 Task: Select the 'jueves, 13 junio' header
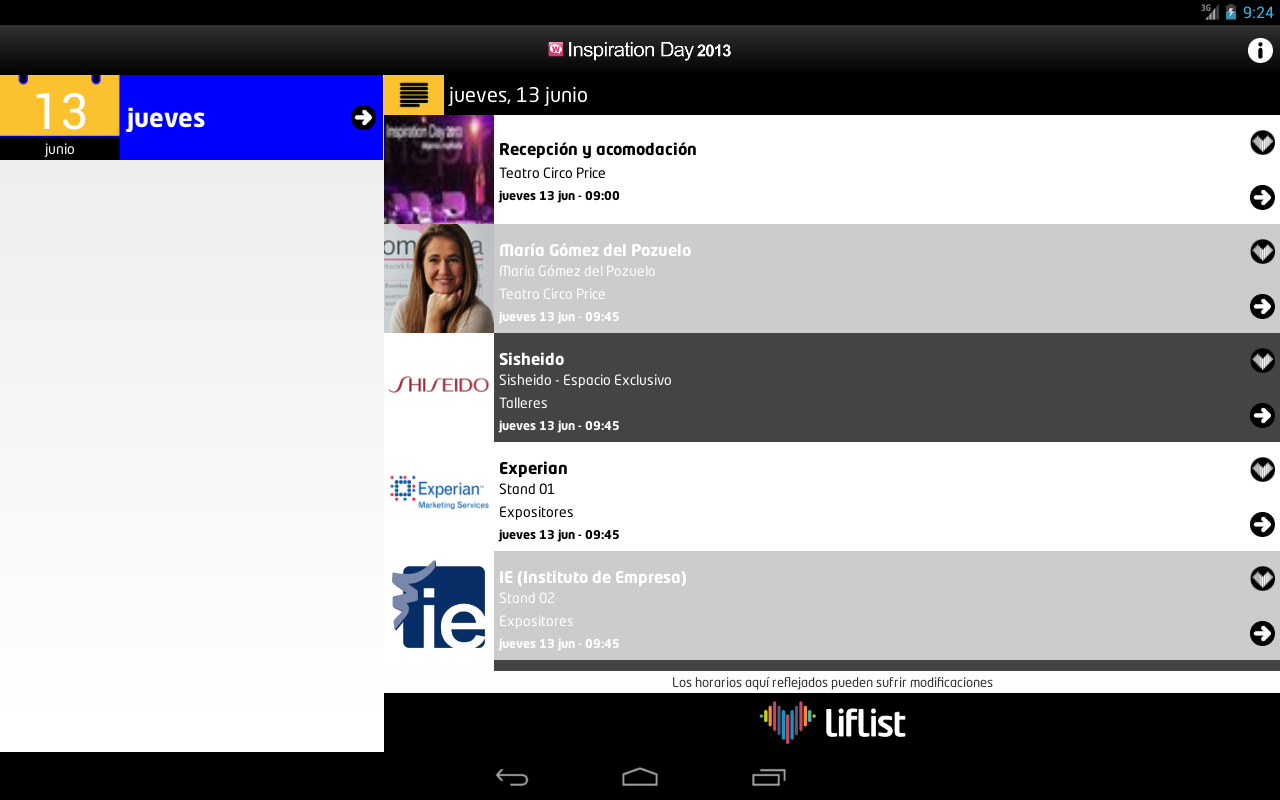(x=518, y=95)
